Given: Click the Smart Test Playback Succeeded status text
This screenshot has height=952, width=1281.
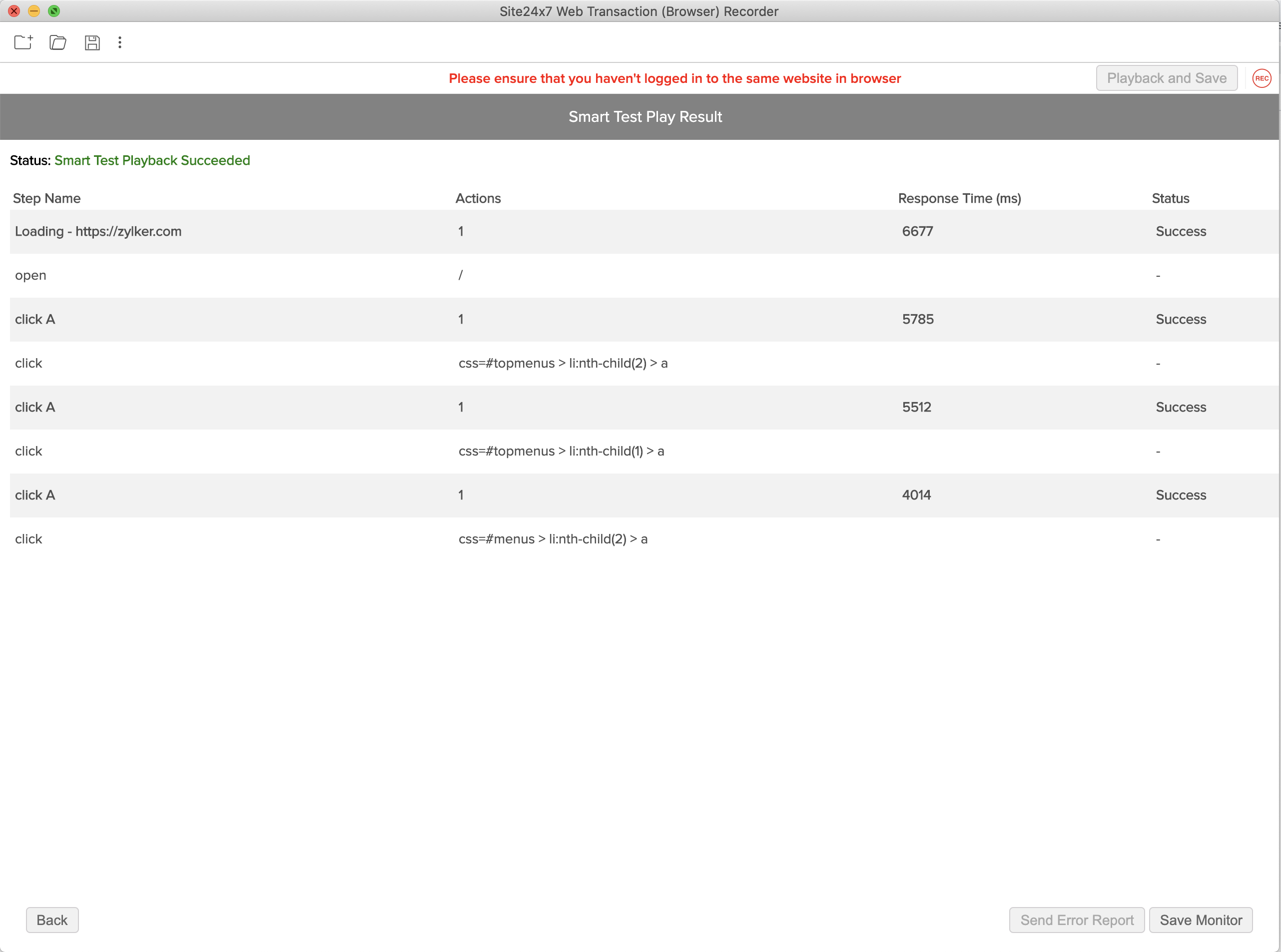Looking at the screenshot, I should pos(152,160).
